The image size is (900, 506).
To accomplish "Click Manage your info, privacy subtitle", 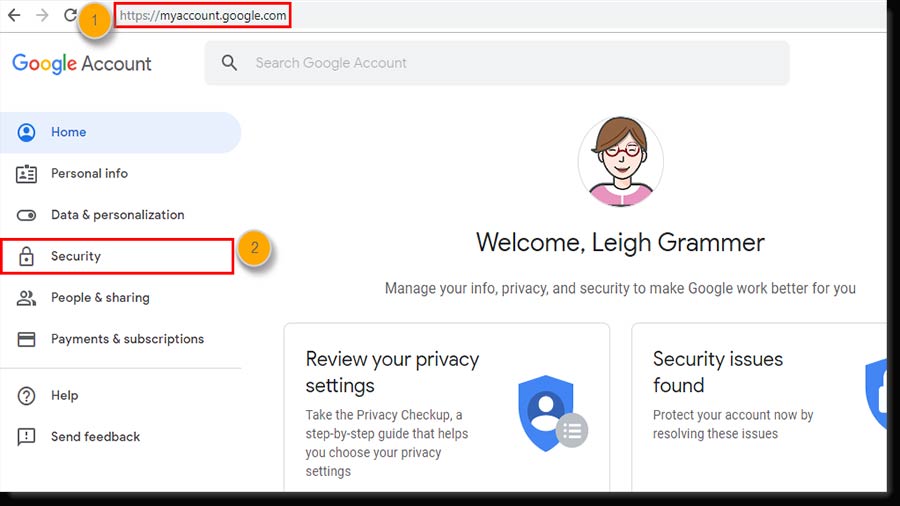I will 620,288.
